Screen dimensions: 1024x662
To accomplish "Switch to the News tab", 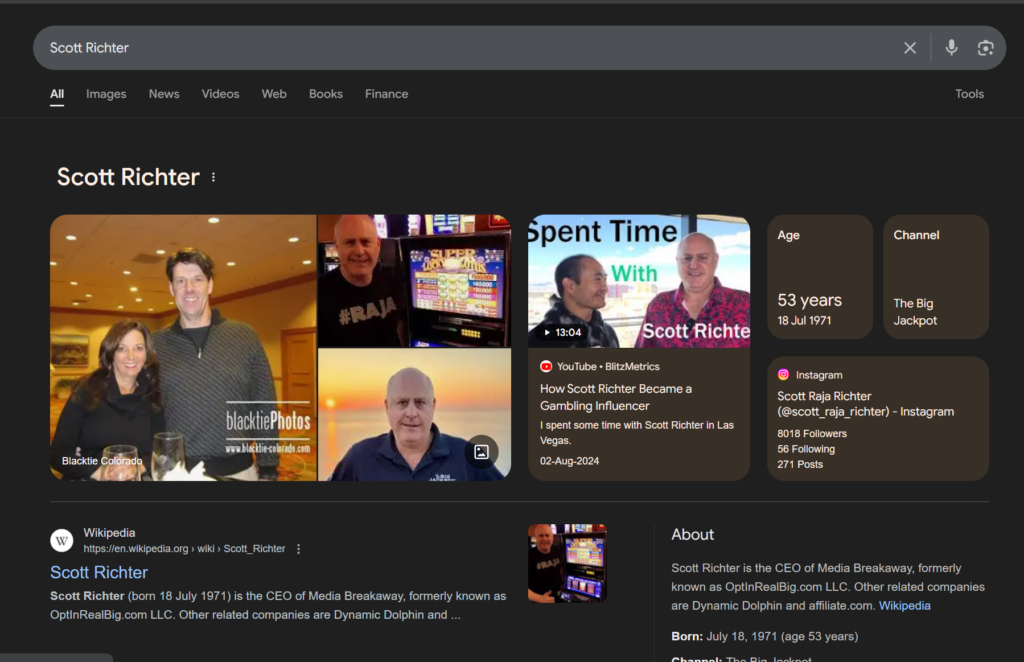I will point(164,94).
